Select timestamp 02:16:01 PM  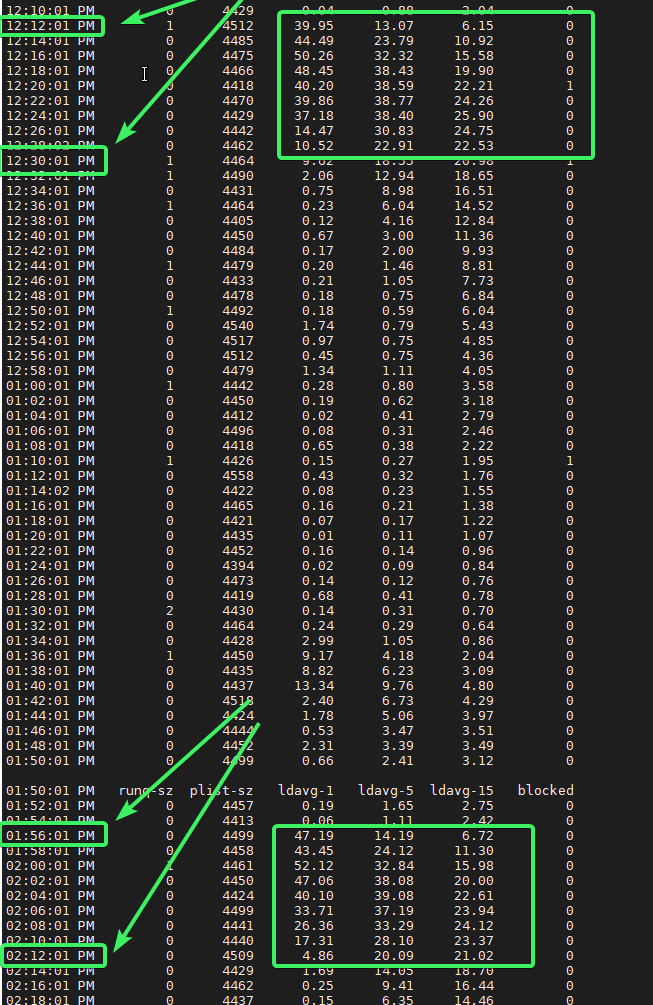click(50, 986)
